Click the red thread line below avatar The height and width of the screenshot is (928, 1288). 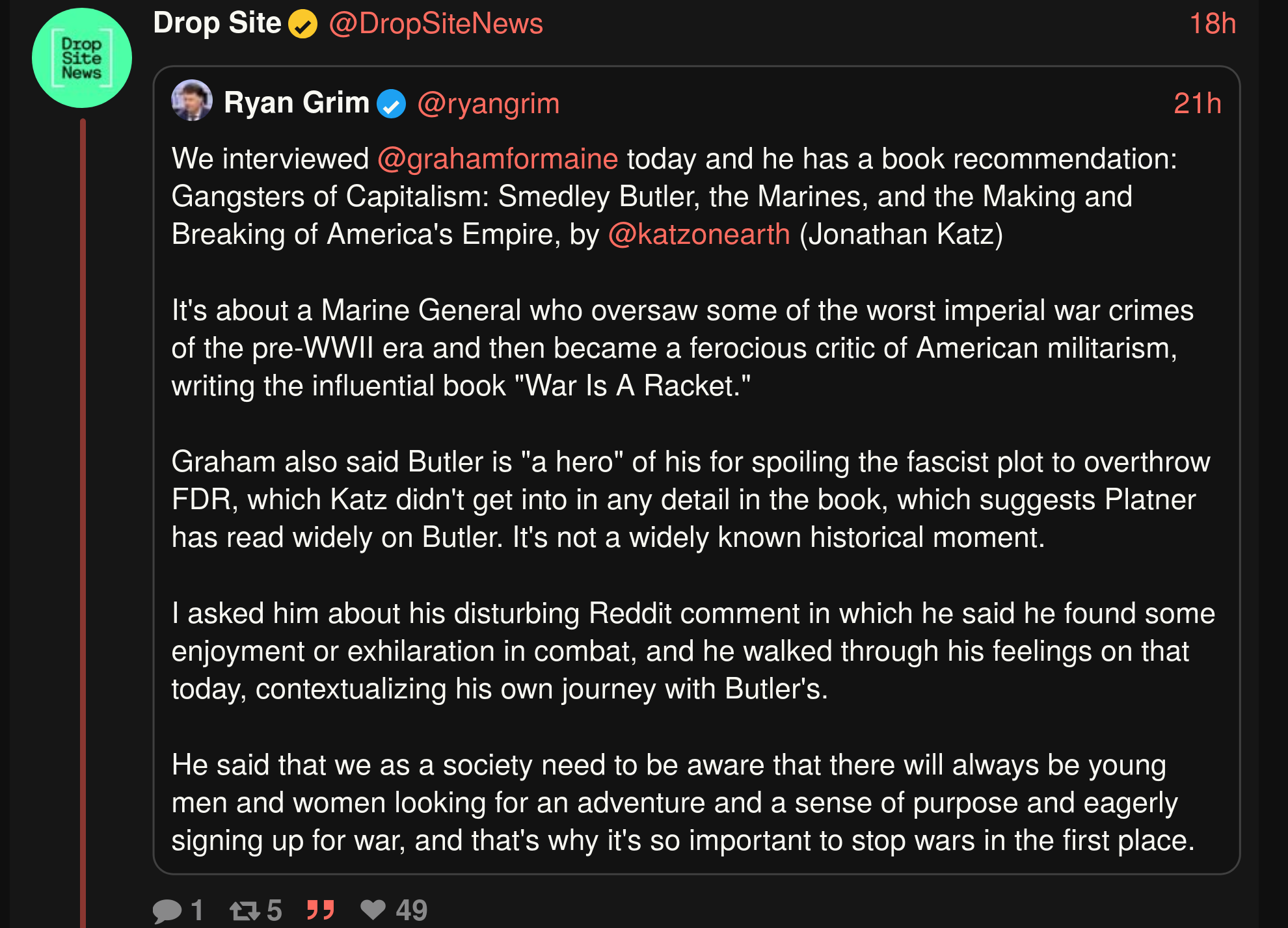click(83, 520)
